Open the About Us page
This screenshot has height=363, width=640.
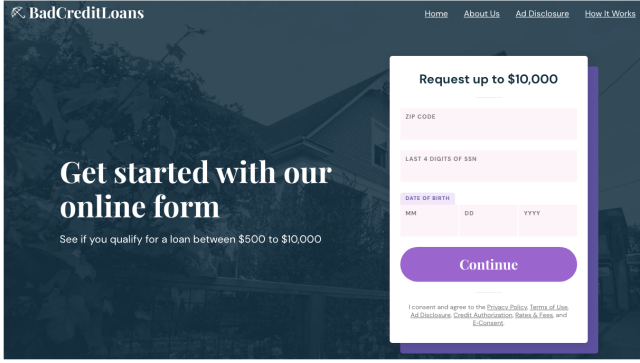[x=482, y=14]
